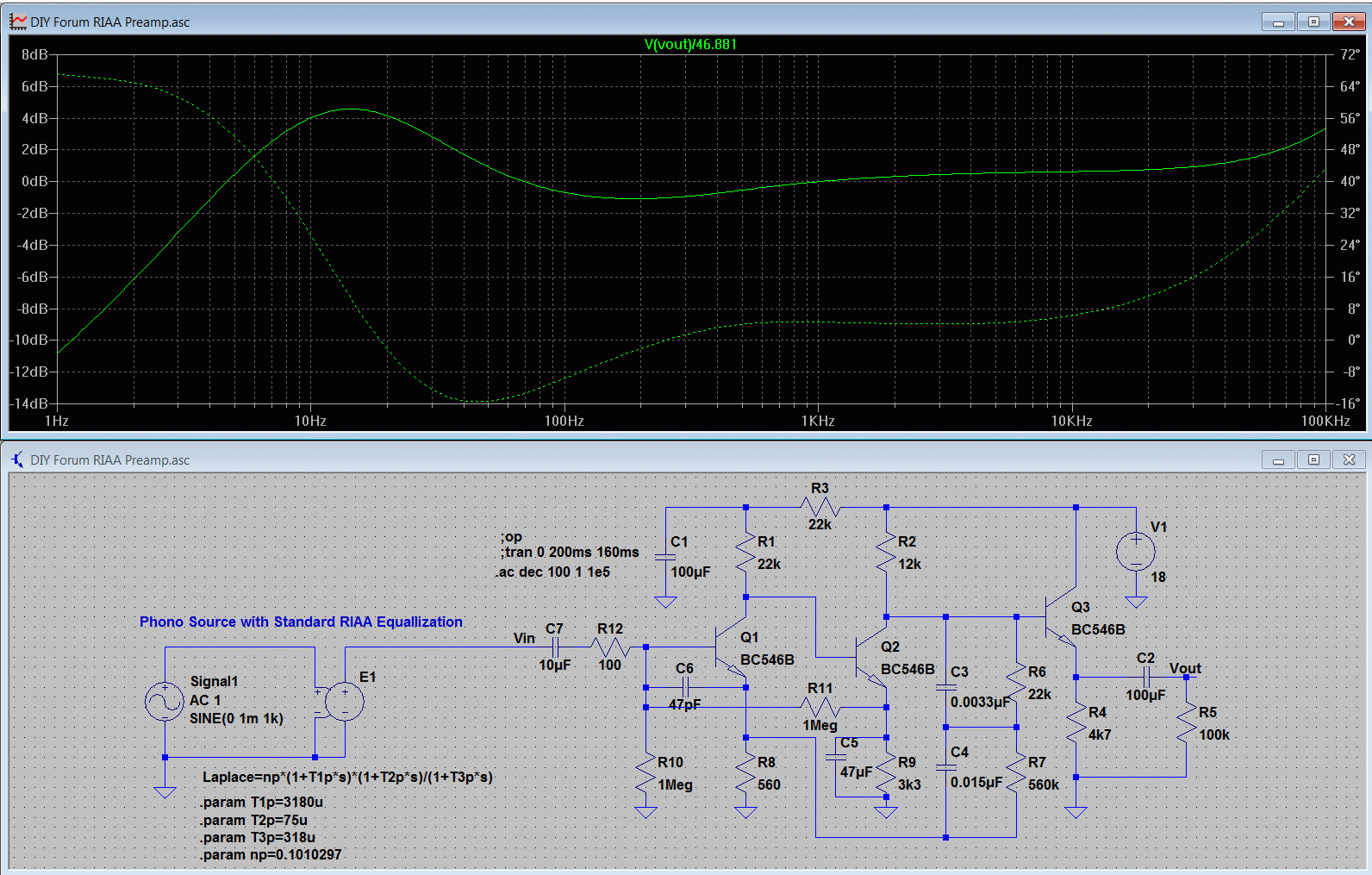Select capacitor C1 symbol
The height and width of the screenshot is (875, 1372).
[x=665, y=557]
